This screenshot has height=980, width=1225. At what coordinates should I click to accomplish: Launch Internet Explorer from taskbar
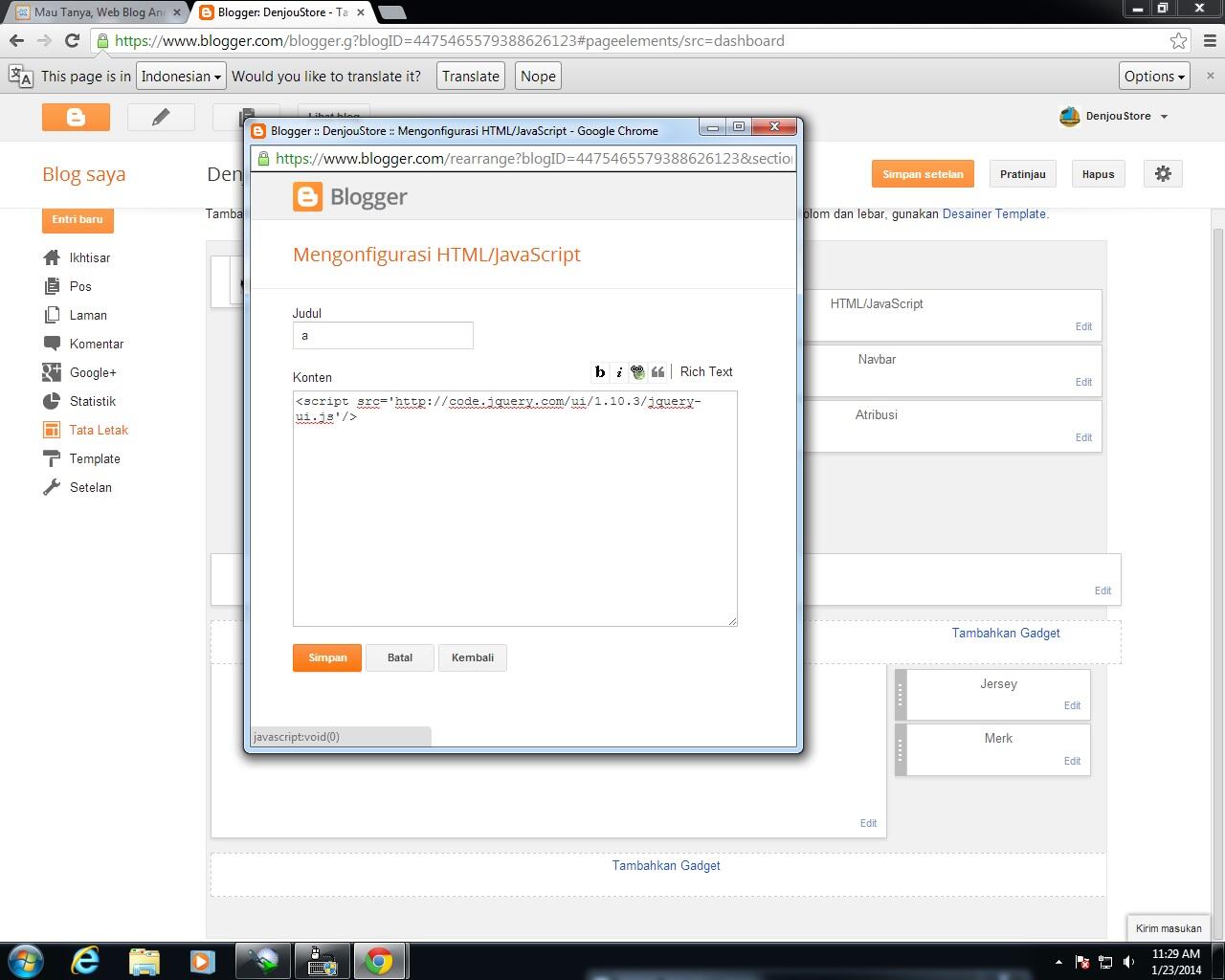85,961
